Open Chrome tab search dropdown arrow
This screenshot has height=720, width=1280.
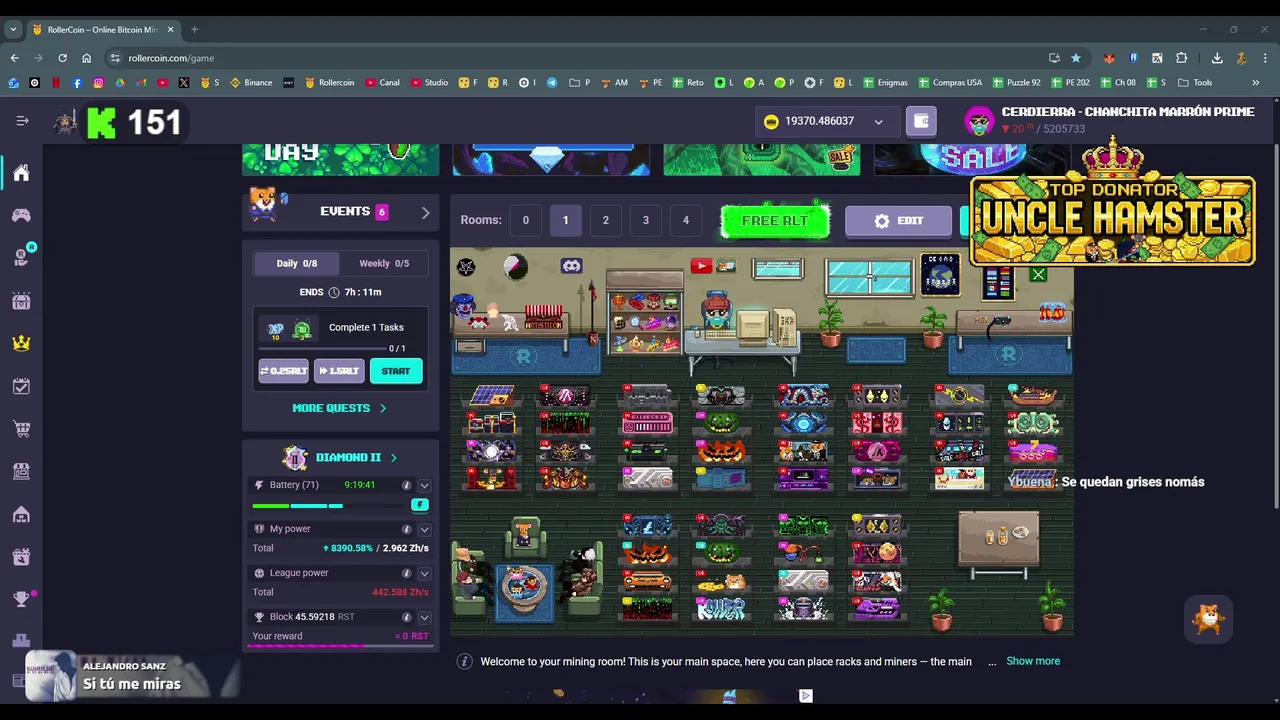click(14, 29)
